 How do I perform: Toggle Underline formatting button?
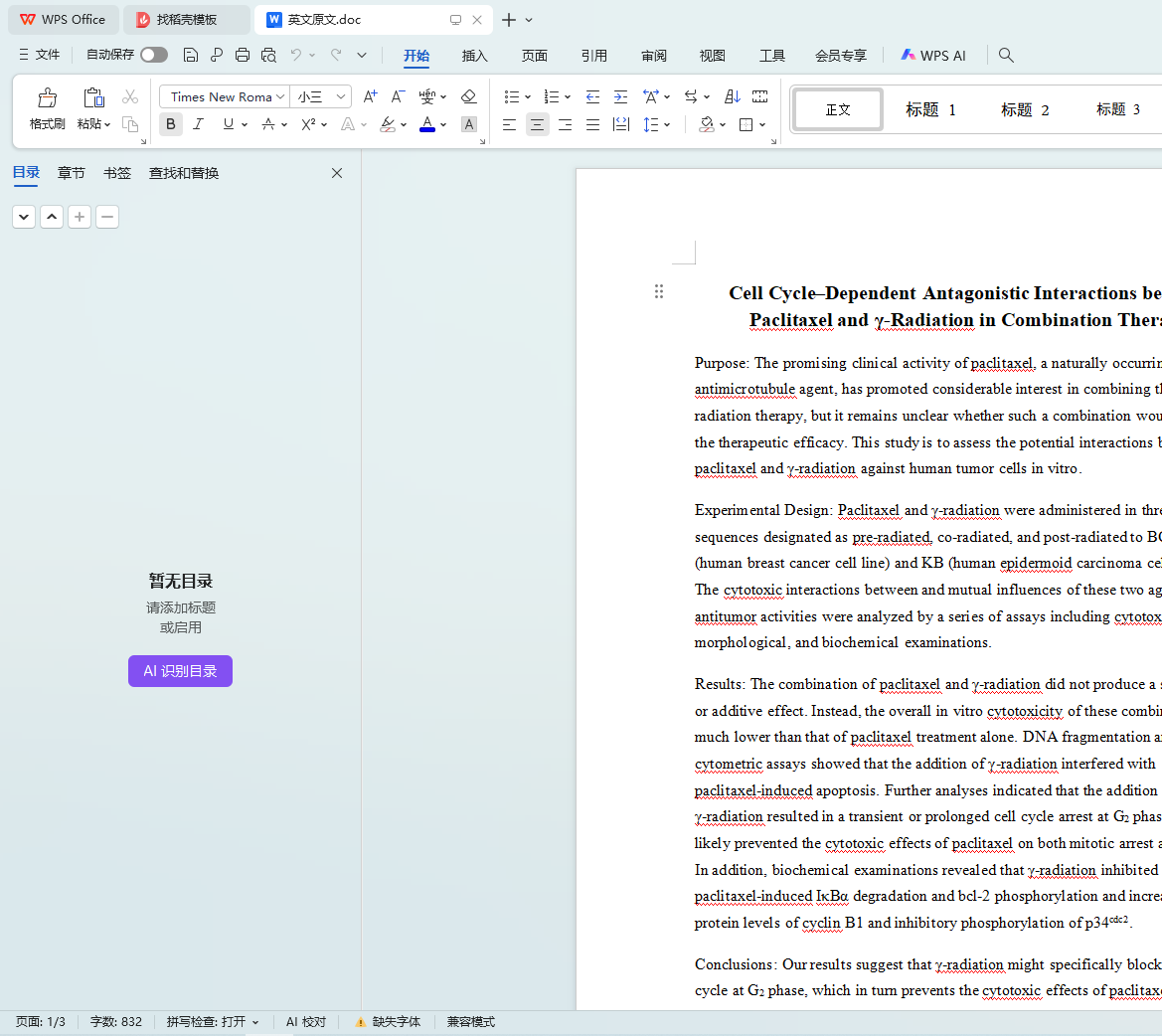[x=229, y=123]
